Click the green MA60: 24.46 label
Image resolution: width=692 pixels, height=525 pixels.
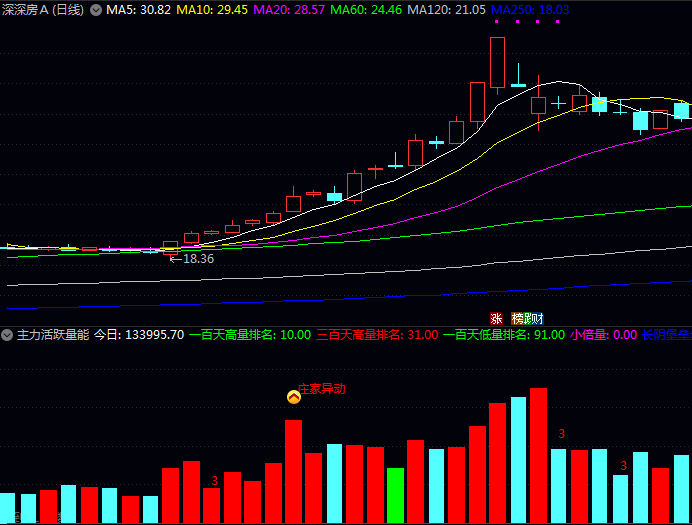click(x=366, y=10)
